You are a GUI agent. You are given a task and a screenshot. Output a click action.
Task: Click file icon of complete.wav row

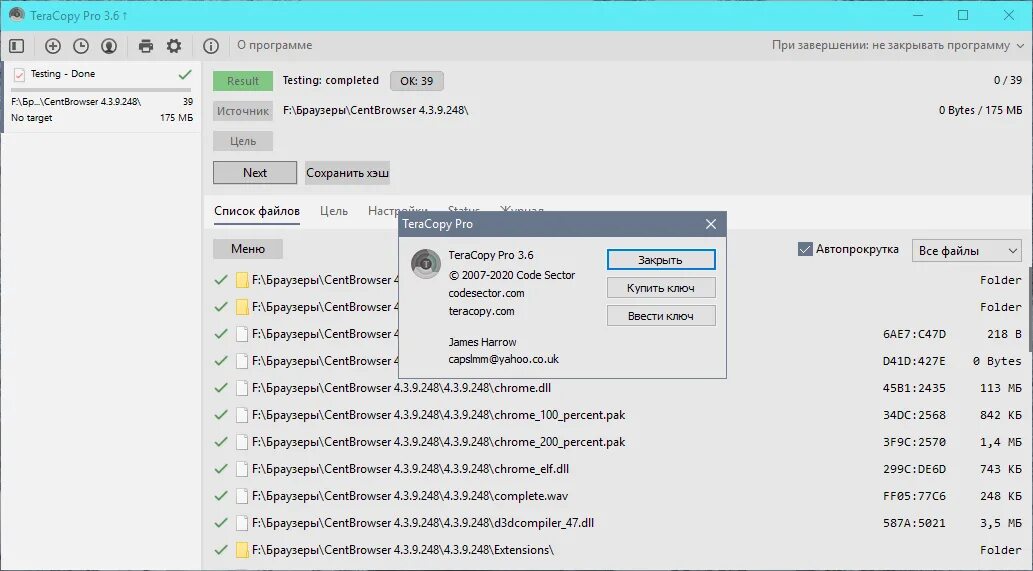pos(242,496)
